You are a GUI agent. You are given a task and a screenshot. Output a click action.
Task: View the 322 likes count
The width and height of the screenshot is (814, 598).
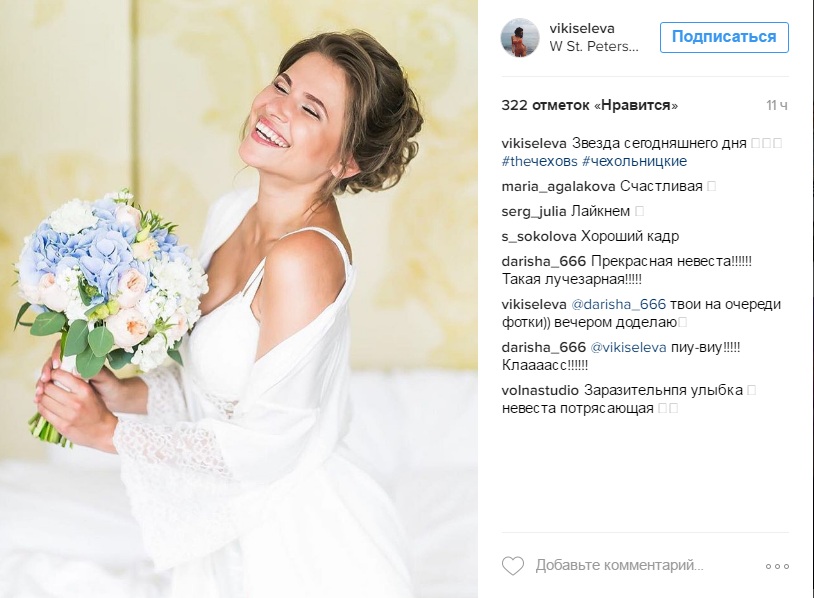590,105
